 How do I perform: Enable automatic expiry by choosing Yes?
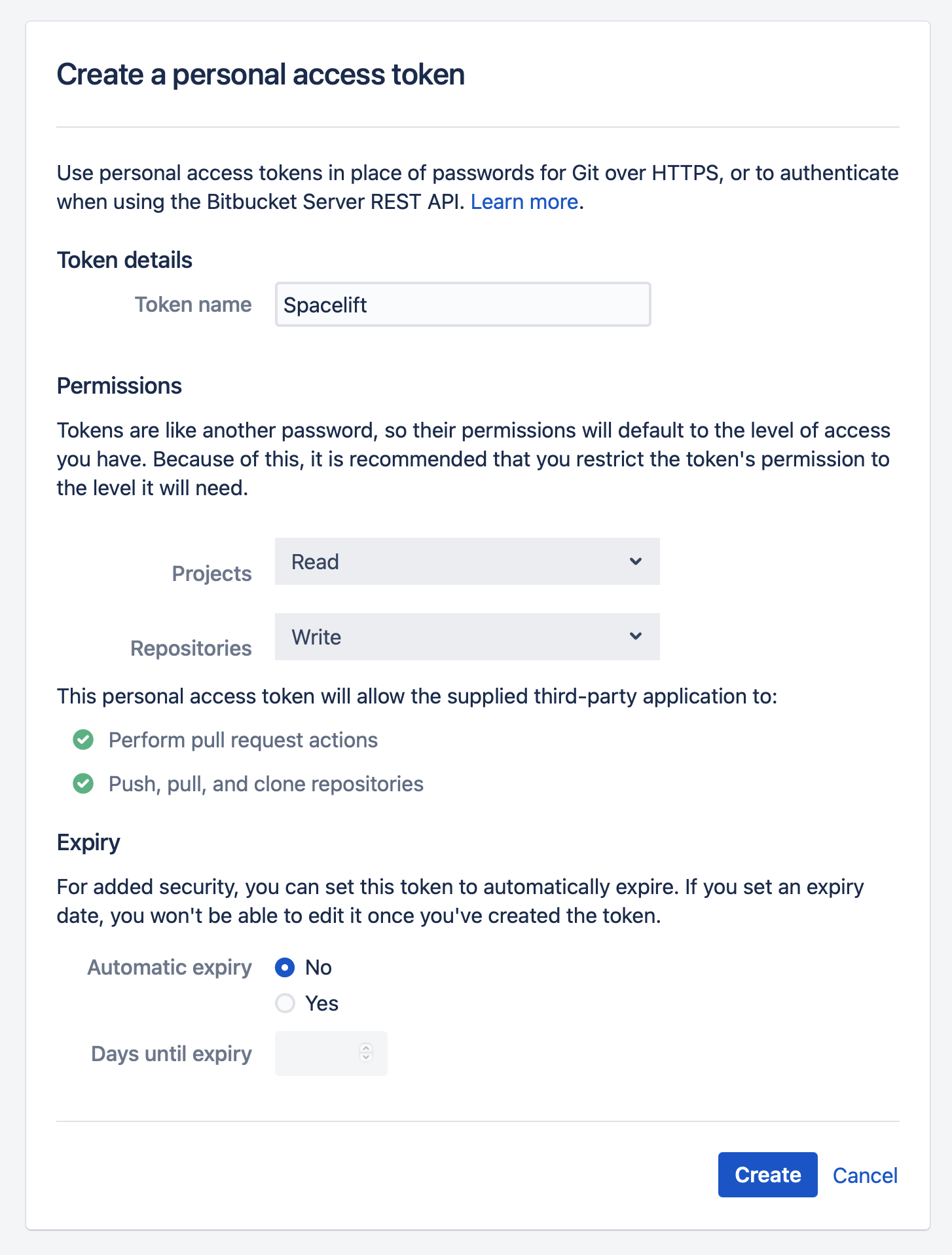pyautogui.click(x=285, y=1003)
